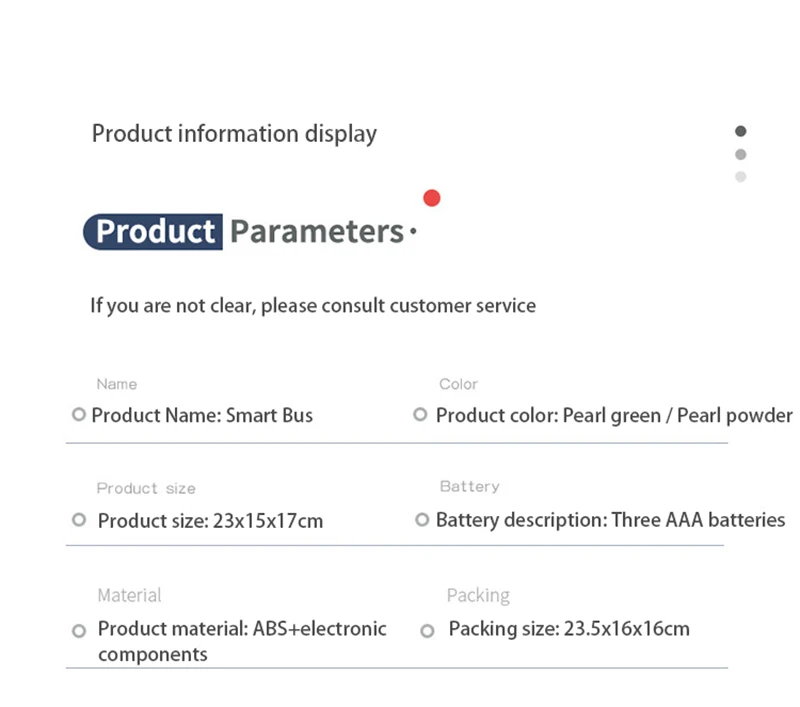Click the blue Product badge
800x707 pixels.
(x=153, y=232)
